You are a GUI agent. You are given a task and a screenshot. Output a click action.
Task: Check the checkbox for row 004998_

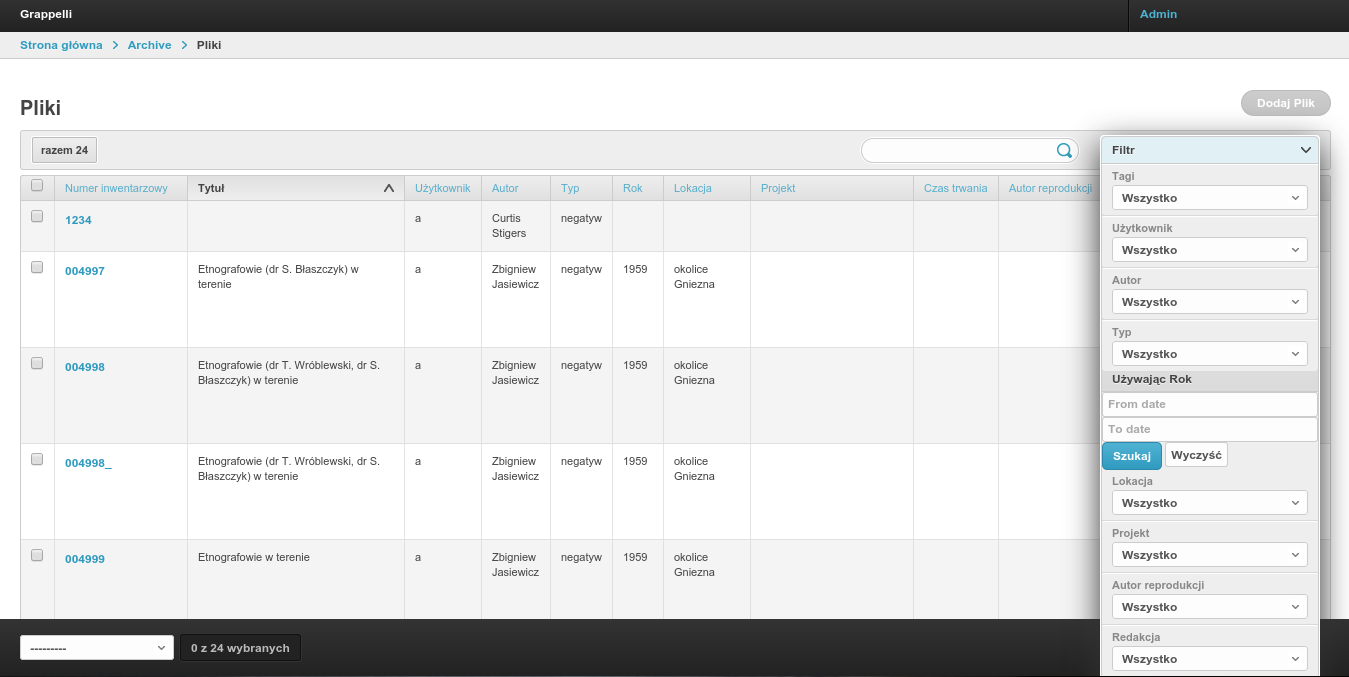tap(37, 459)
